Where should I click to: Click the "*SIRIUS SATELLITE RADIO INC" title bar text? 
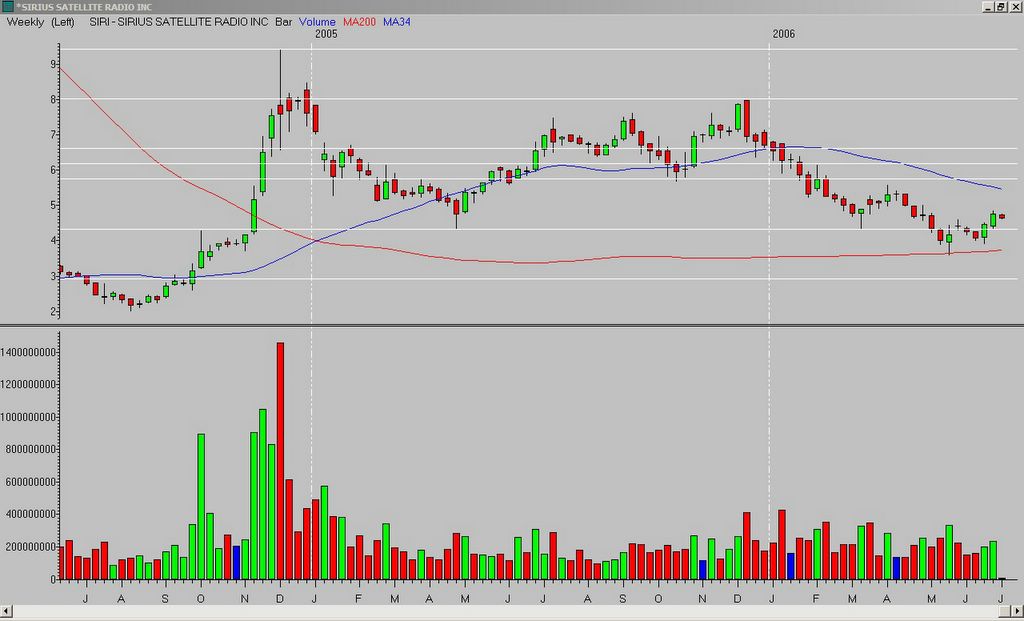(84, 7)
